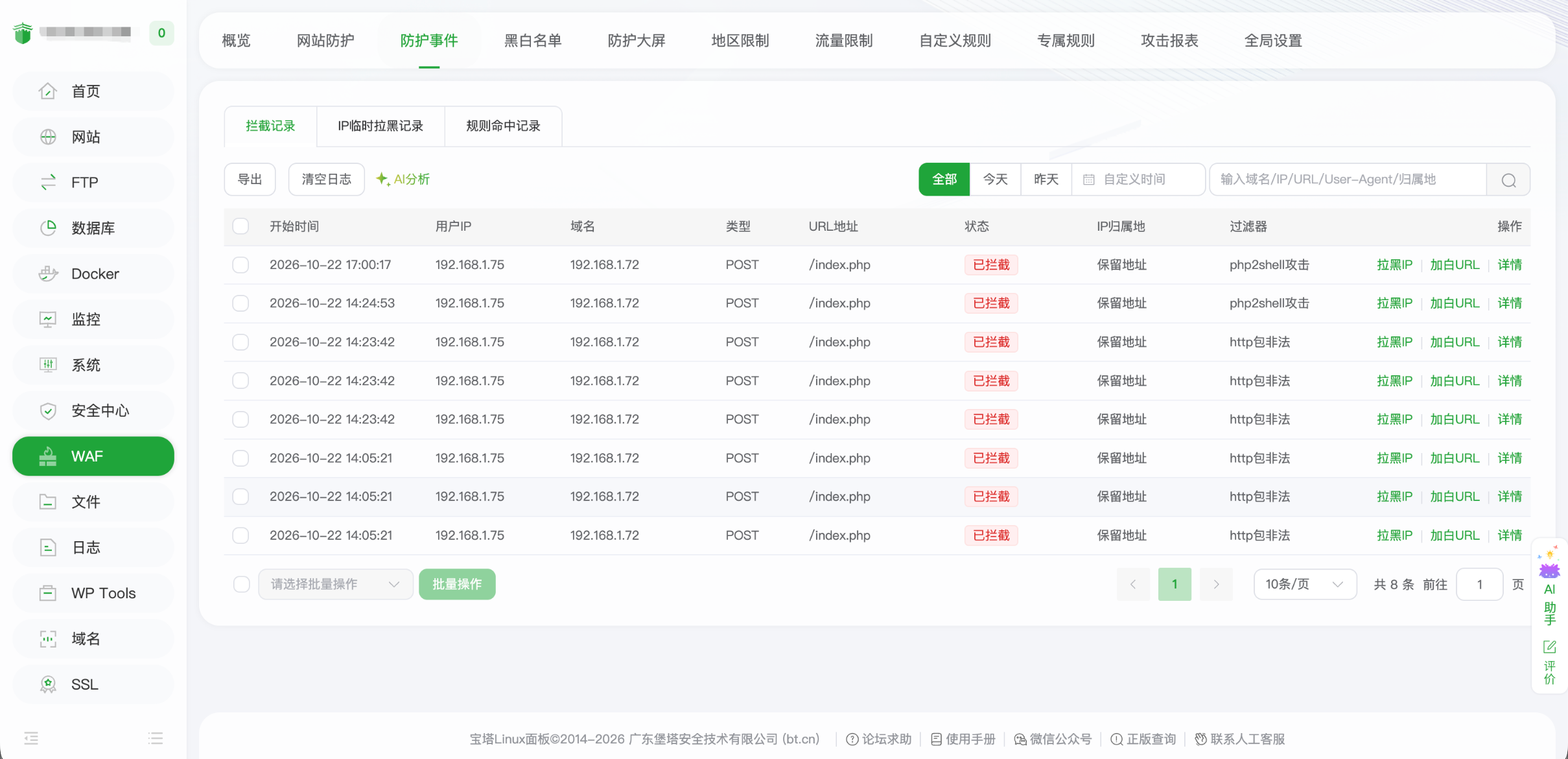Image resolution: width=1568 pixels, height=759 pixels.
Task: Open the 首页 home icon in sidebar
Action: click(48, 91)
